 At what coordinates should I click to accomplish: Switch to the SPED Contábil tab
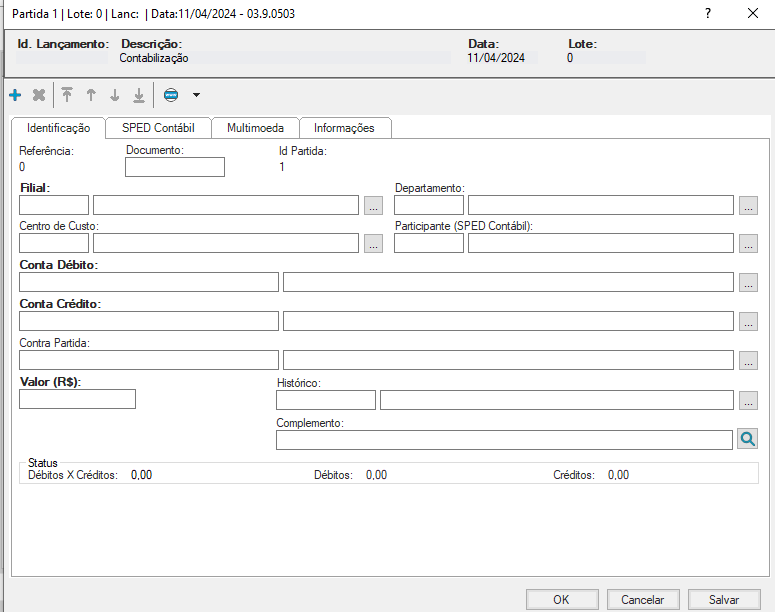[158, 128]
